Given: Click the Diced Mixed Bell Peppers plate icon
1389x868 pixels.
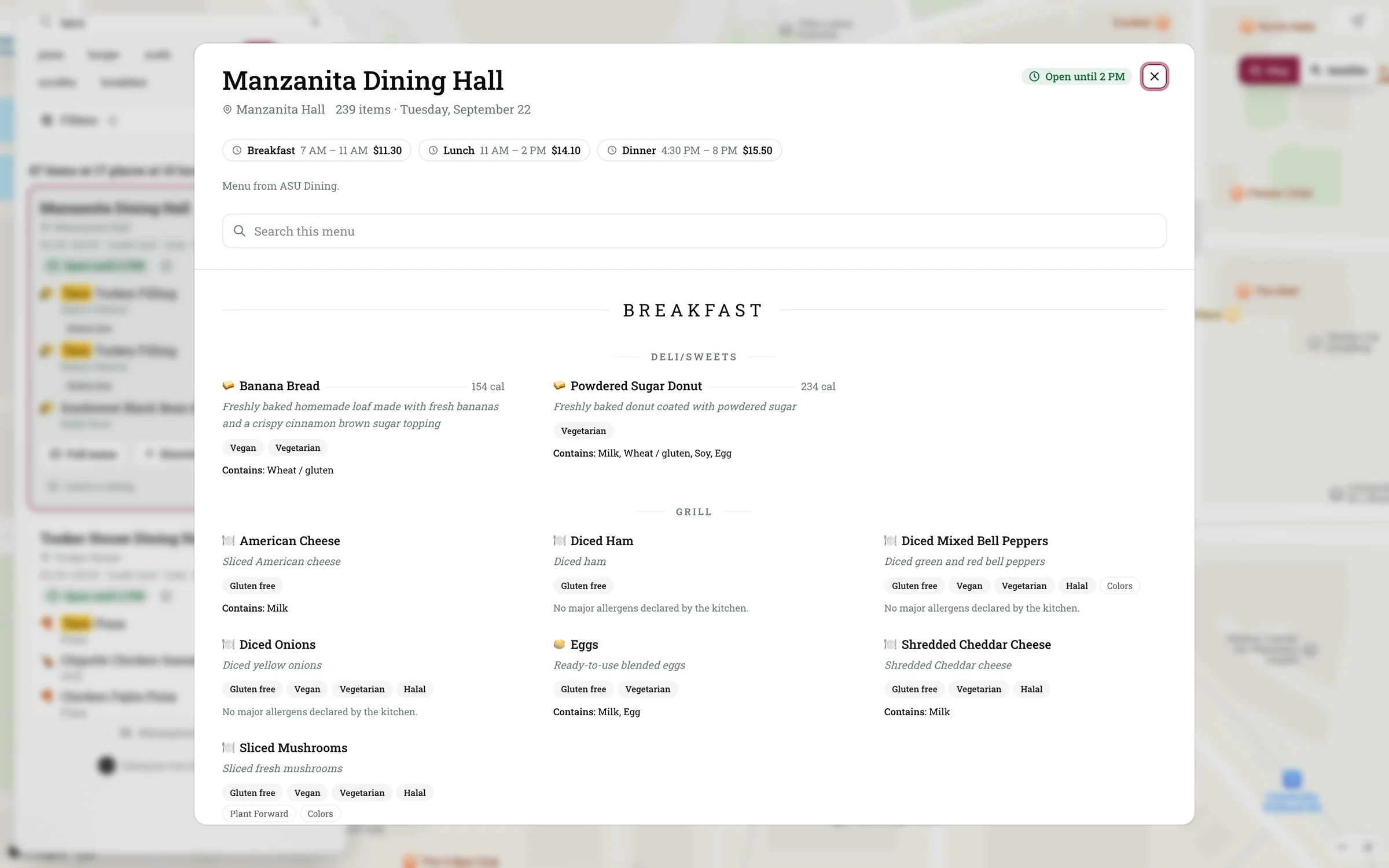Looking at the screenshot, I should [890, 540].
